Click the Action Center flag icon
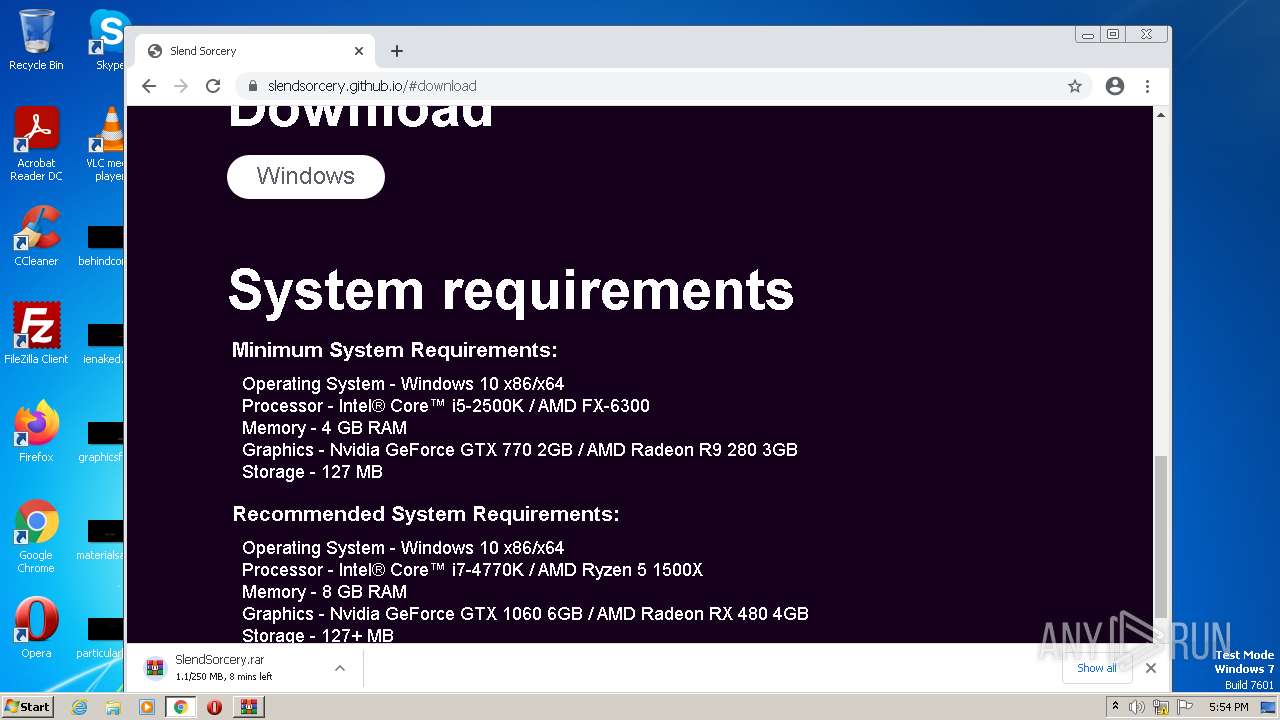1280x720 pixels. click(1183, 707)
